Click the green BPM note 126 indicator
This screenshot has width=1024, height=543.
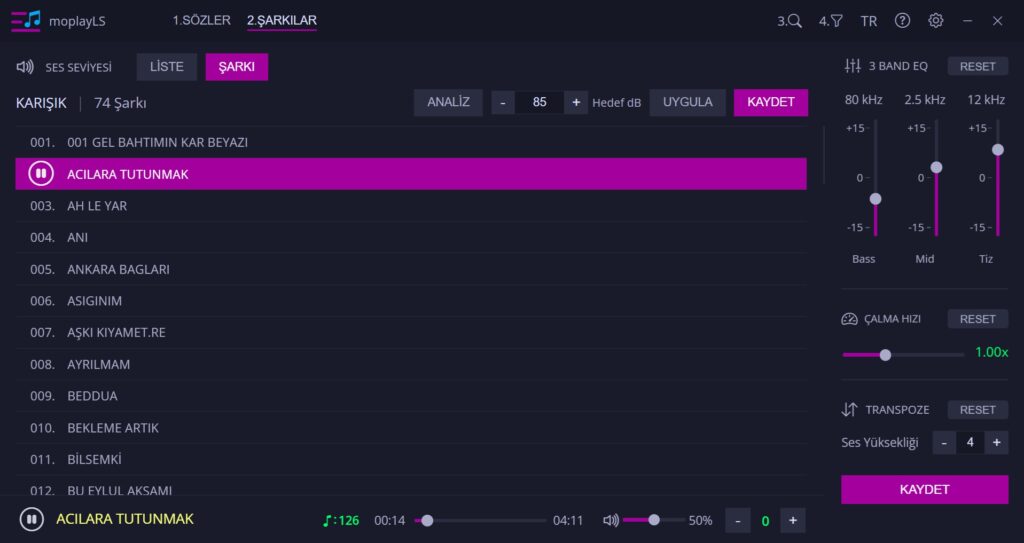pyautogui.click(x=341, y=520)
